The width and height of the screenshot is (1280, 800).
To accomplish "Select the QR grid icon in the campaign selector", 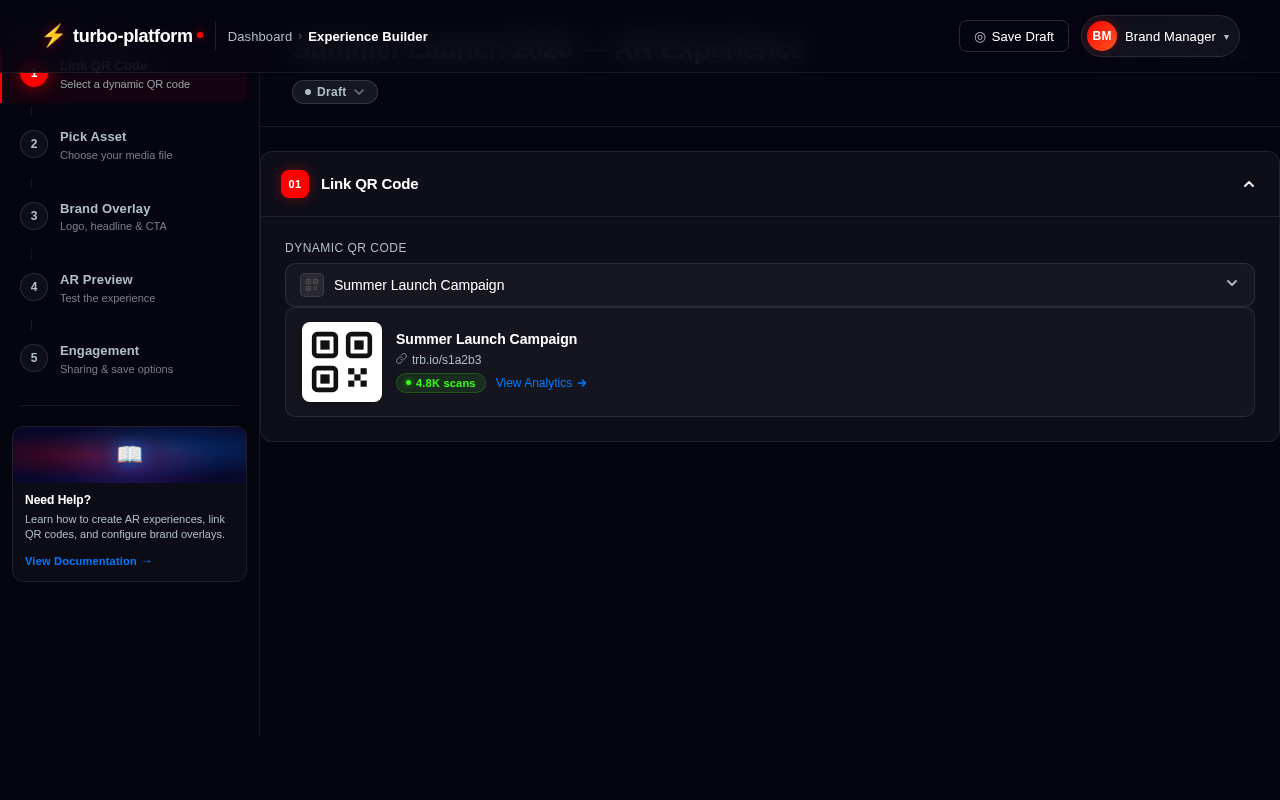I will click(311, 285).
